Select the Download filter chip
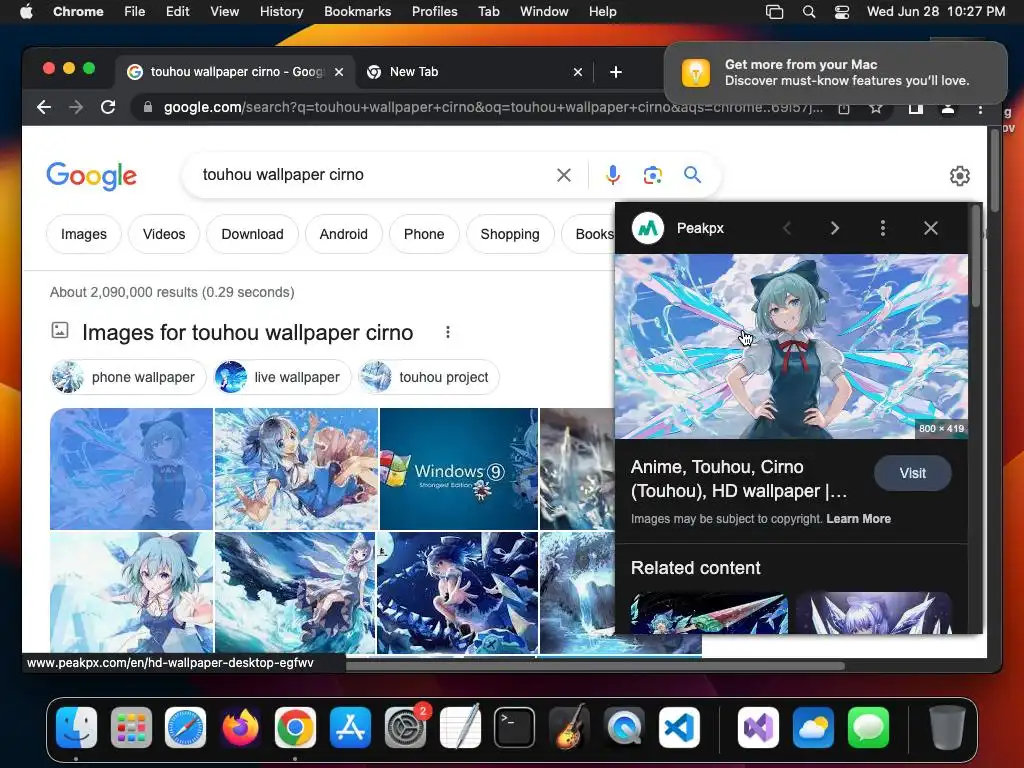Image resolution: width=1024 pixels, height=768 pixels. 252,234
